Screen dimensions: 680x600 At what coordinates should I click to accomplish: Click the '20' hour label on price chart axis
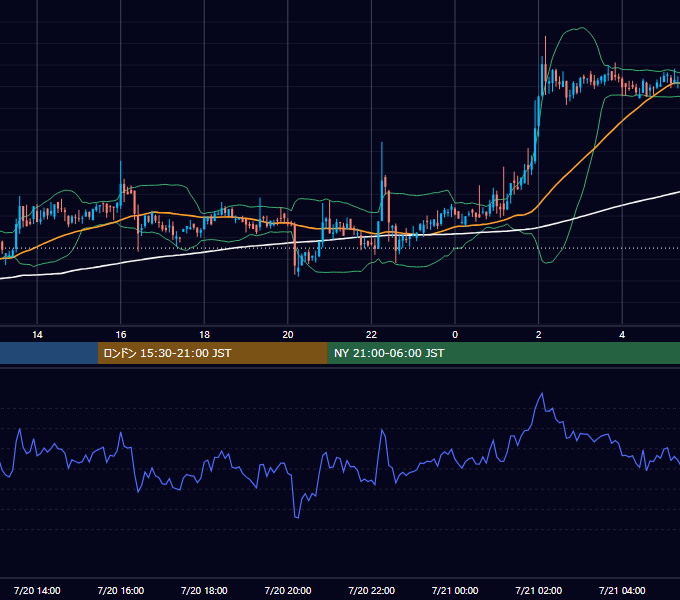click(288, 335)
